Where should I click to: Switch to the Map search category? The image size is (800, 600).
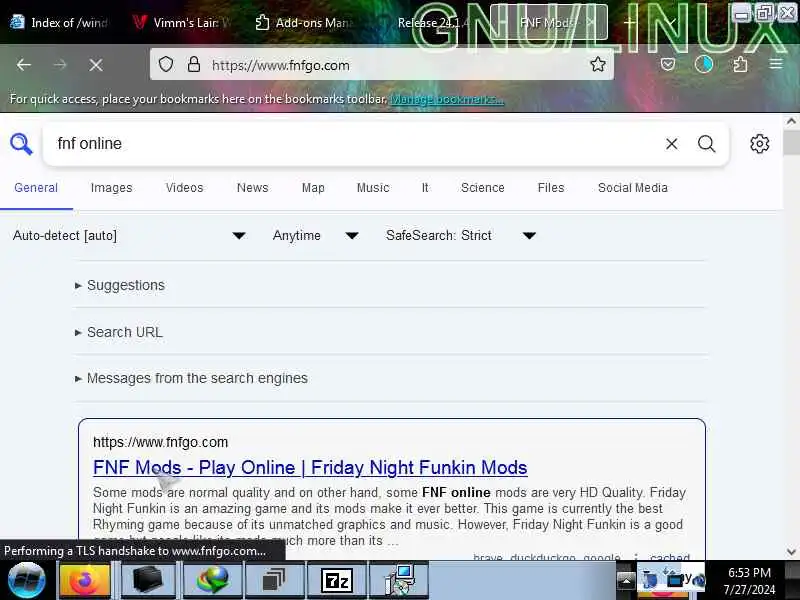click(313, 188)
